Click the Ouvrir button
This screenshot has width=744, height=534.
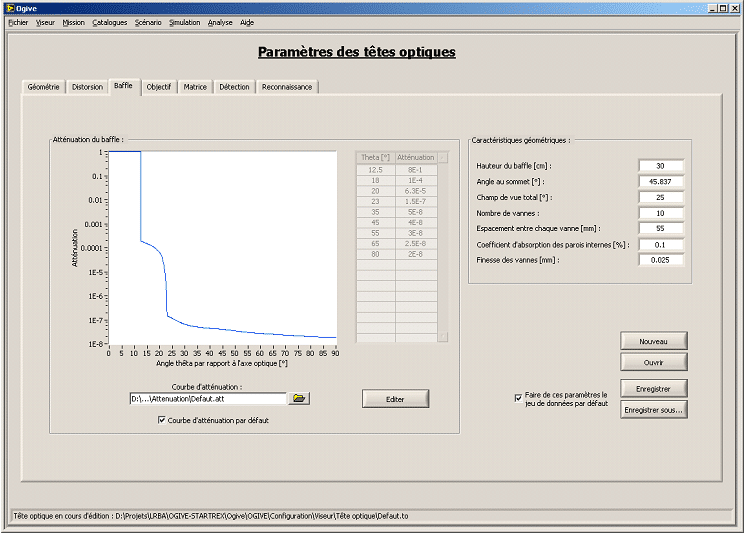point(653,362)
